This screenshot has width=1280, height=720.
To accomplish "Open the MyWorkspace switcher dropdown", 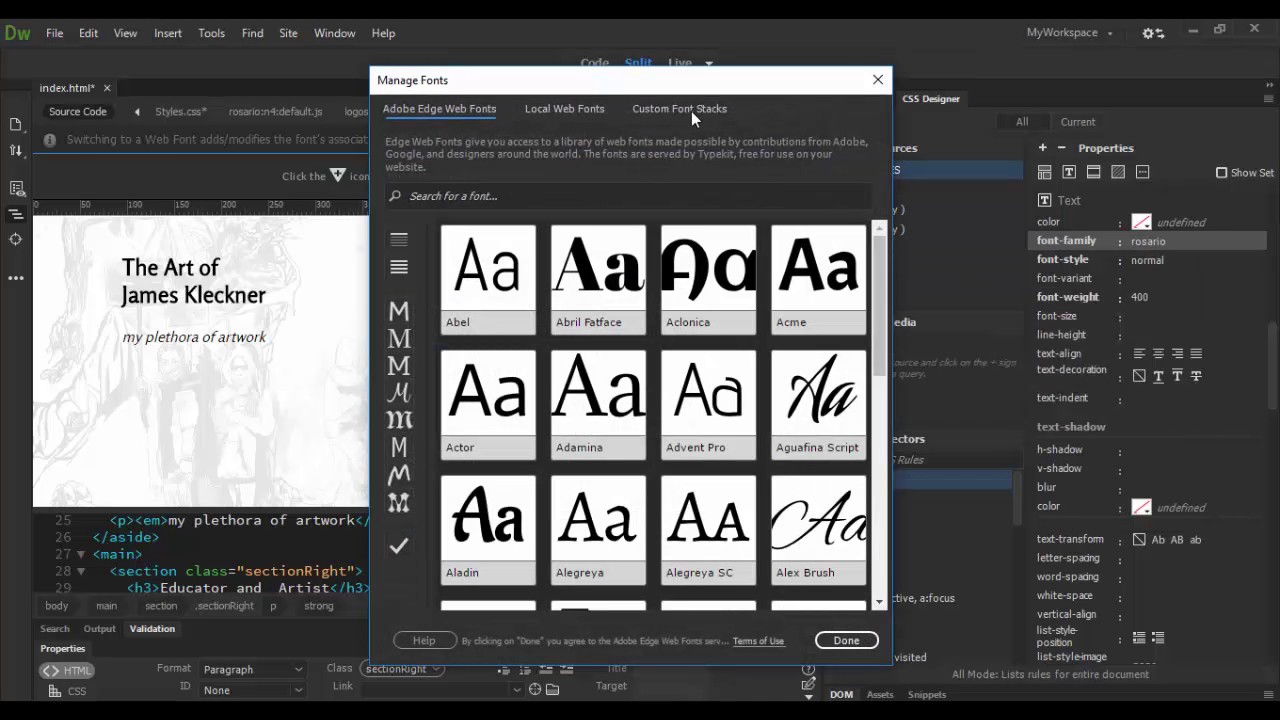I will 1069,33.
